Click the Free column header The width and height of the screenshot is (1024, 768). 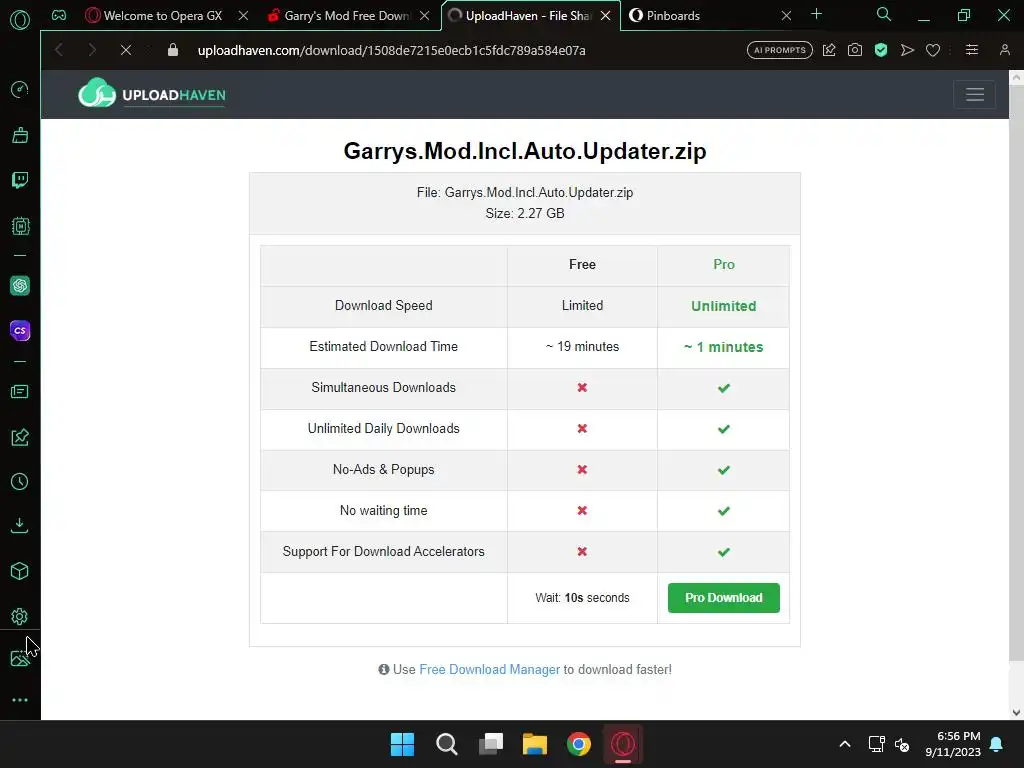582,264
